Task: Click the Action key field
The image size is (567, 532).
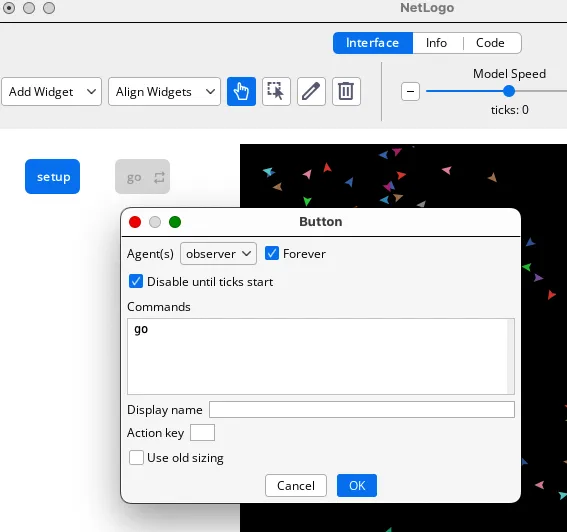Action: tap(202, 433)
